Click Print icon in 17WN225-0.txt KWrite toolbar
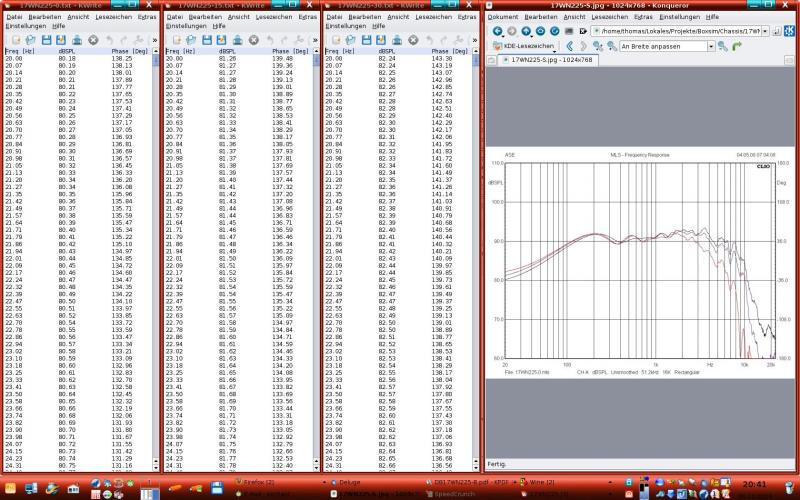This screenshot has width=800, height=500. (77, 40)
